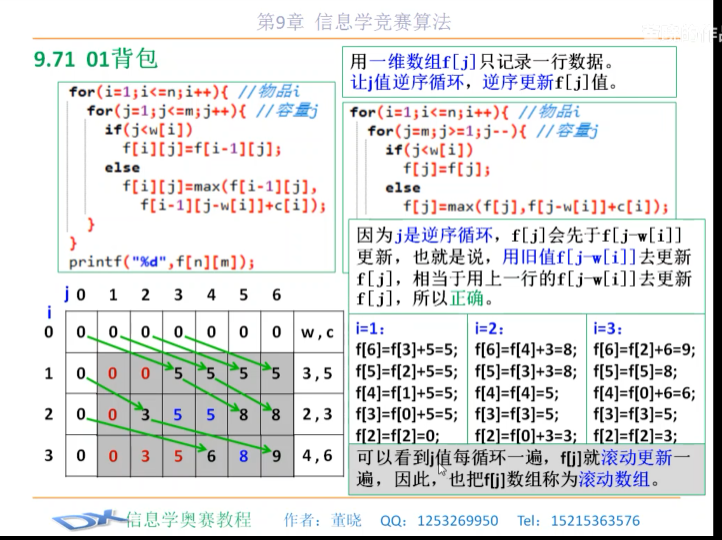Click the 9.71 01背包 section heading

pyautogui.click(x=96, y=59)
